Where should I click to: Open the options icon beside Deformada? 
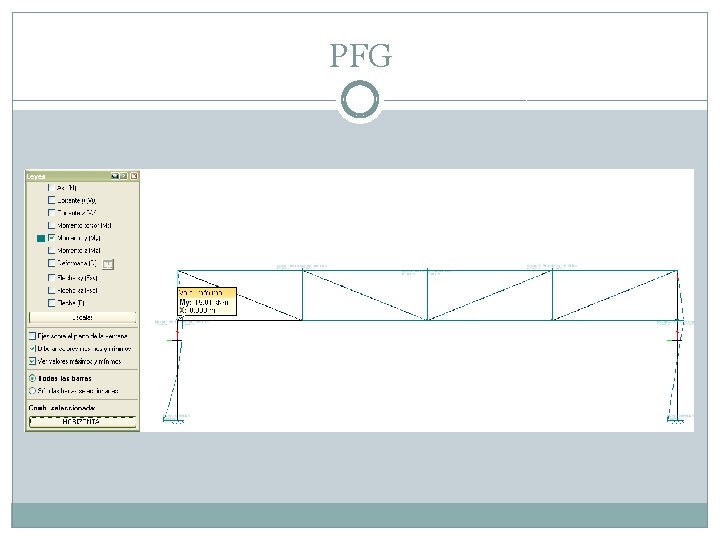coord(107,264)
